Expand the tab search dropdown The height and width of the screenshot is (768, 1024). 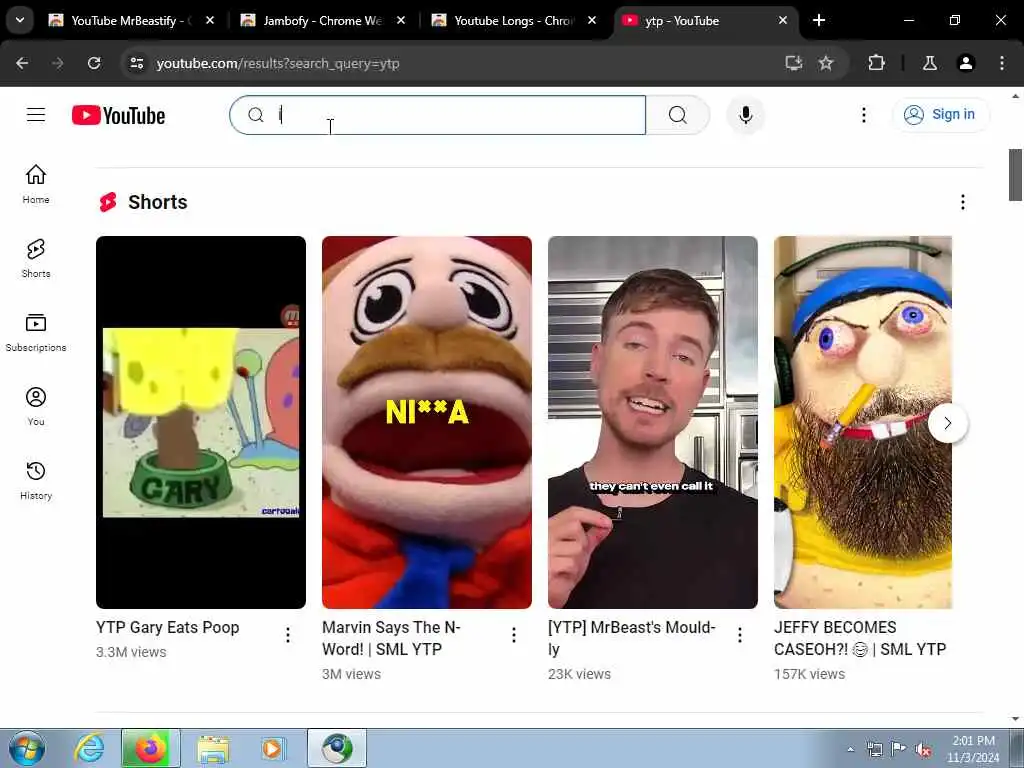[x=20, y=20]
